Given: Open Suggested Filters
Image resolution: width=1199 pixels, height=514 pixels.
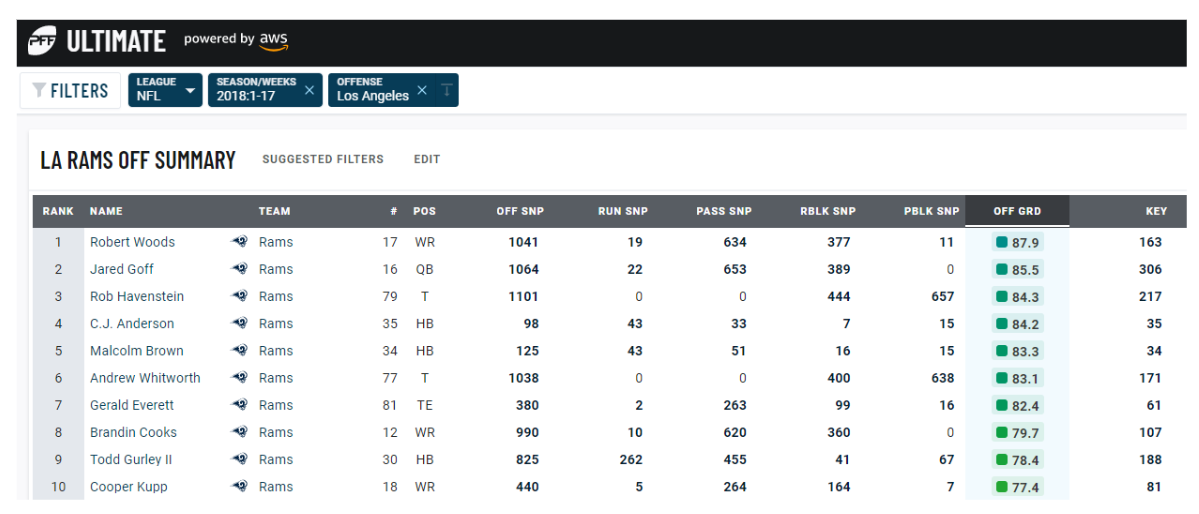Looking at the screenshot, I should point(323,159).
